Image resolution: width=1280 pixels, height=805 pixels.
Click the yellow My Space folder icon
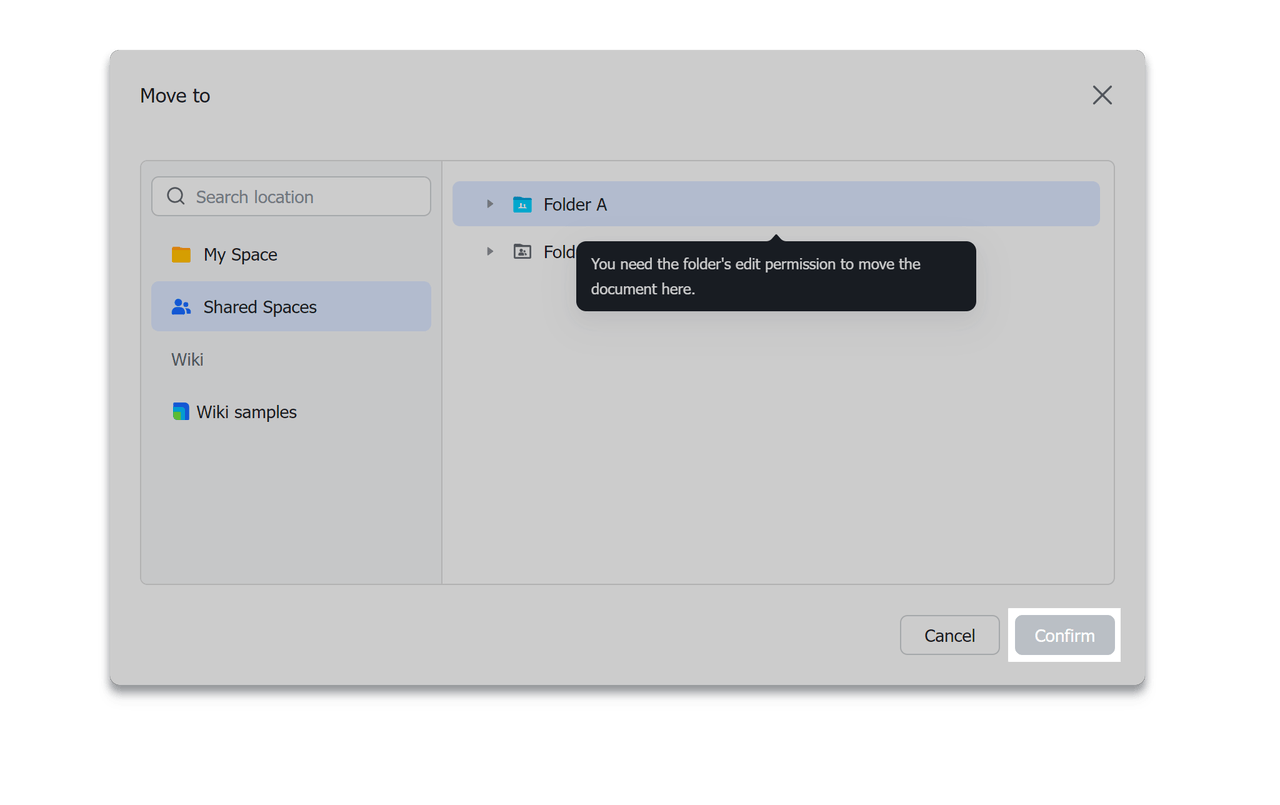pyautogui.click(x=181, y=255)
